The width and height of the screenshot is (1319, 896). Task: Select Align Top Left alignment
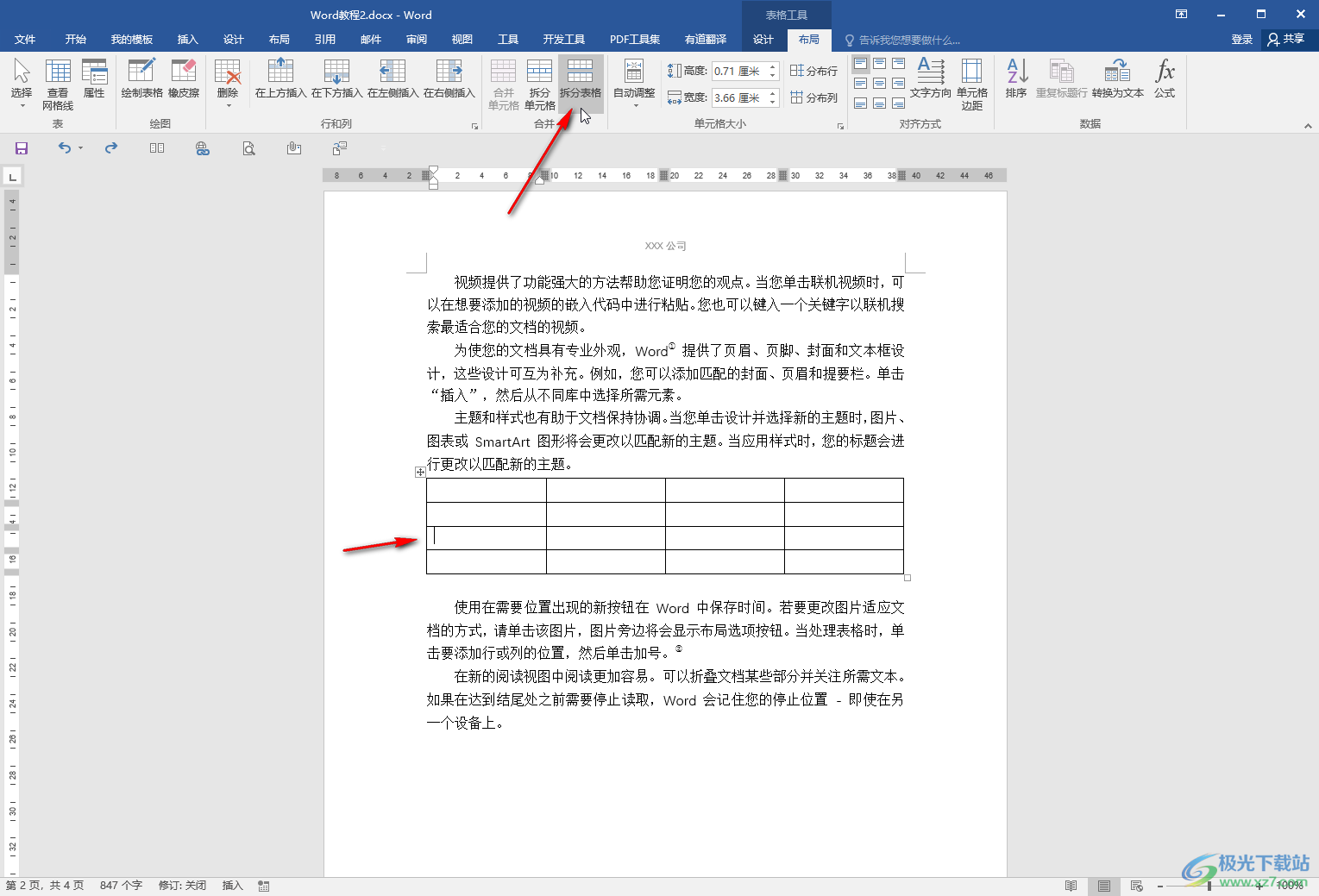861,64
